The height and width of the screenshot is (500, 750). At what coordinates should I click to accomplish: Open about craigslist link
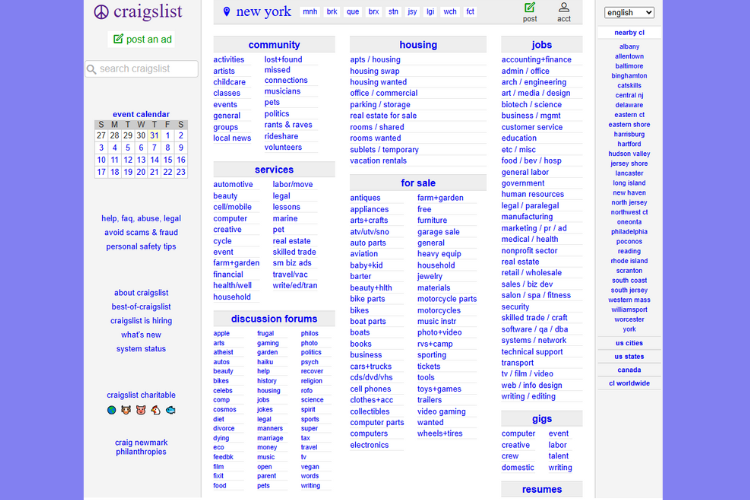141,292
